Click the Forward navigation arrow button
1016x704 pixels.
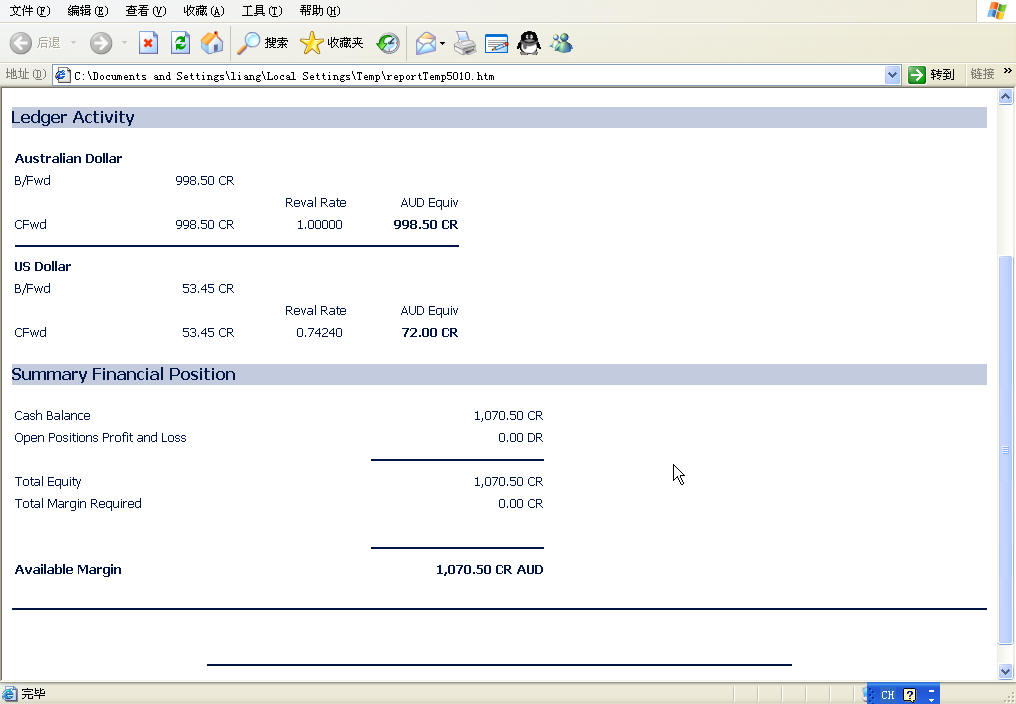101,43
